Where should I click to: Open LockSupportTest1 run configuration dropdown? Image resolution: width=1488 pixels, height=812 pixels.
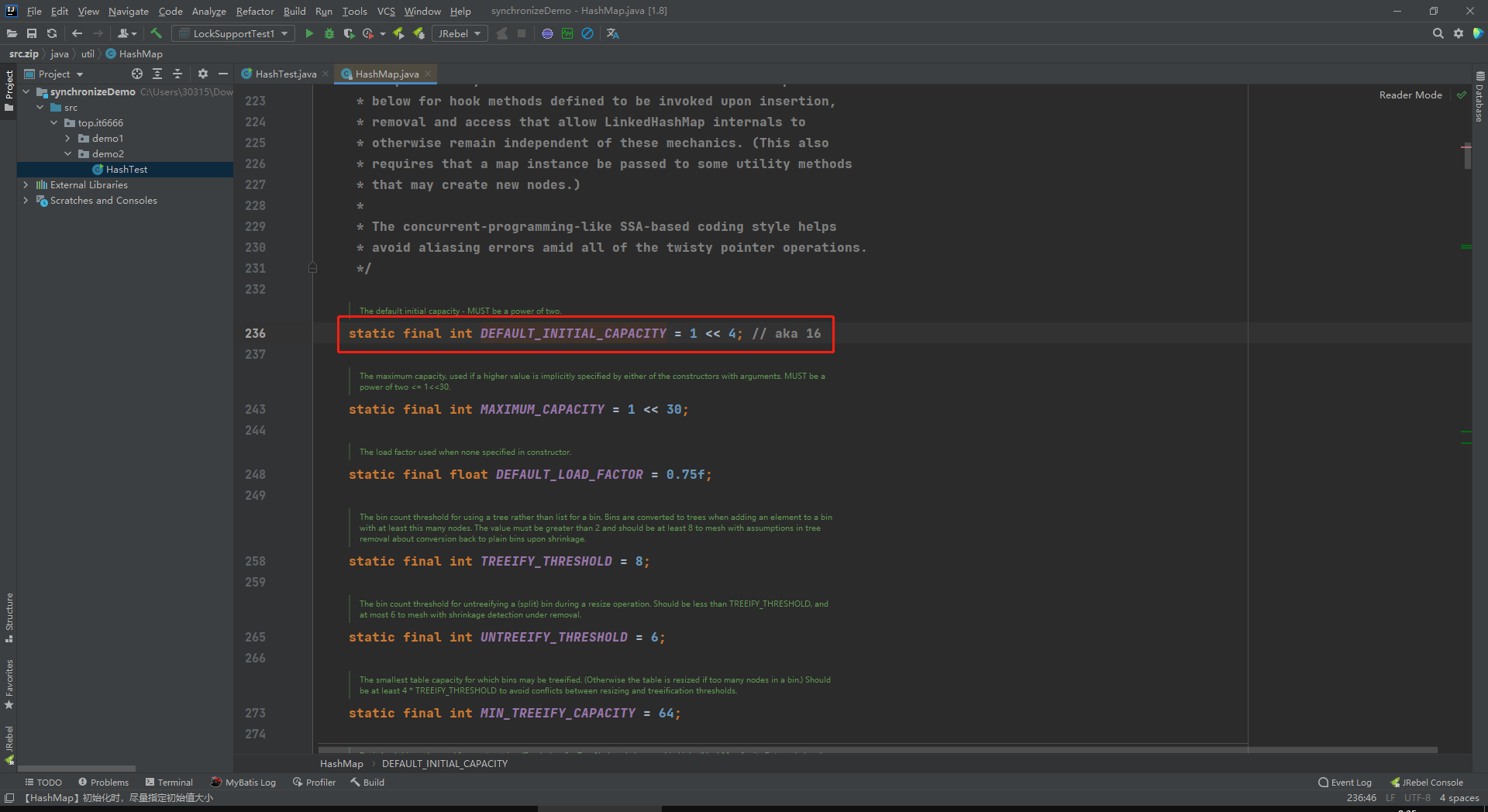tap(233, 33)
